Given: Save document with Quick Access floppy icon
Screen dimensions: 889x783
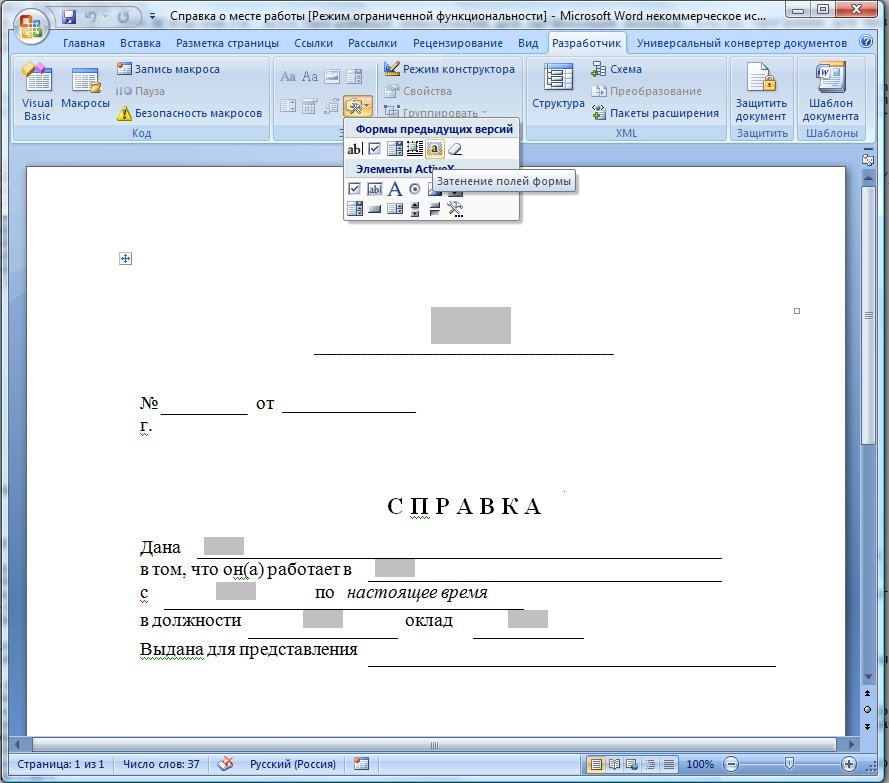Looking at the screenshot, I should point(69,17).
